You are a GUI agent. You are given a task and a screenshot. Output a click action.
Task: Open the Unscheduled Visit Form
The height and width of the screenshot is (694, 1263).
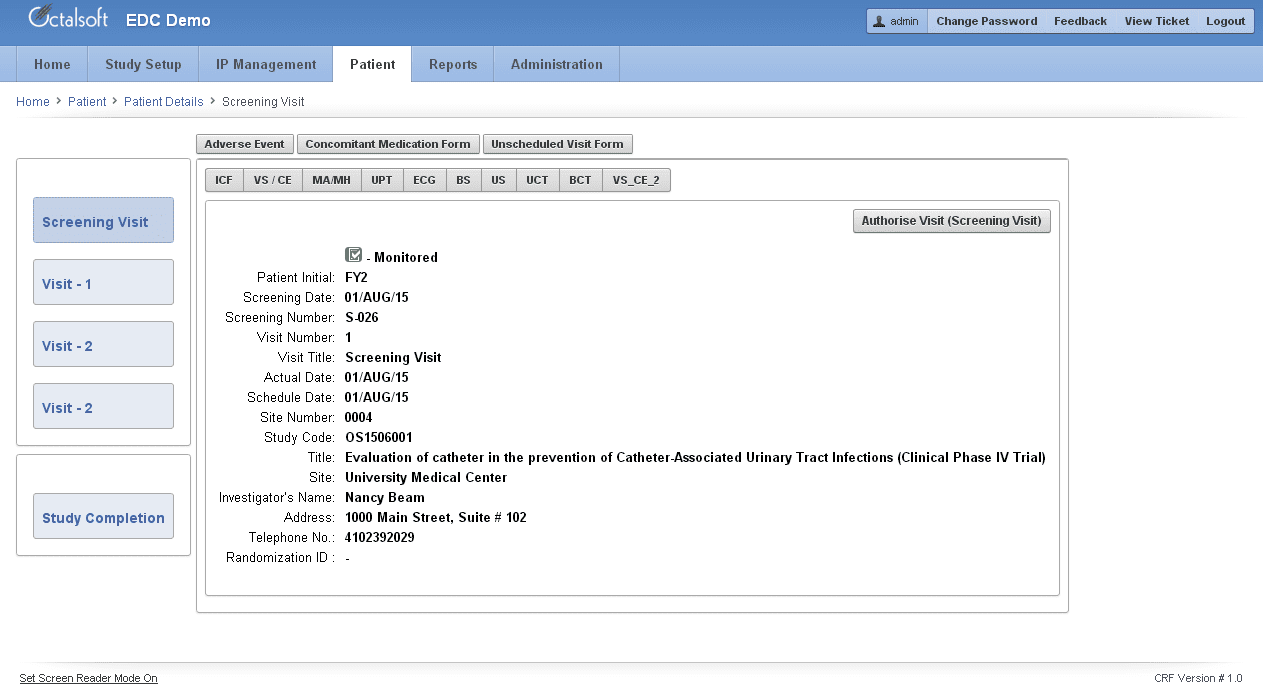coord(557,144)
